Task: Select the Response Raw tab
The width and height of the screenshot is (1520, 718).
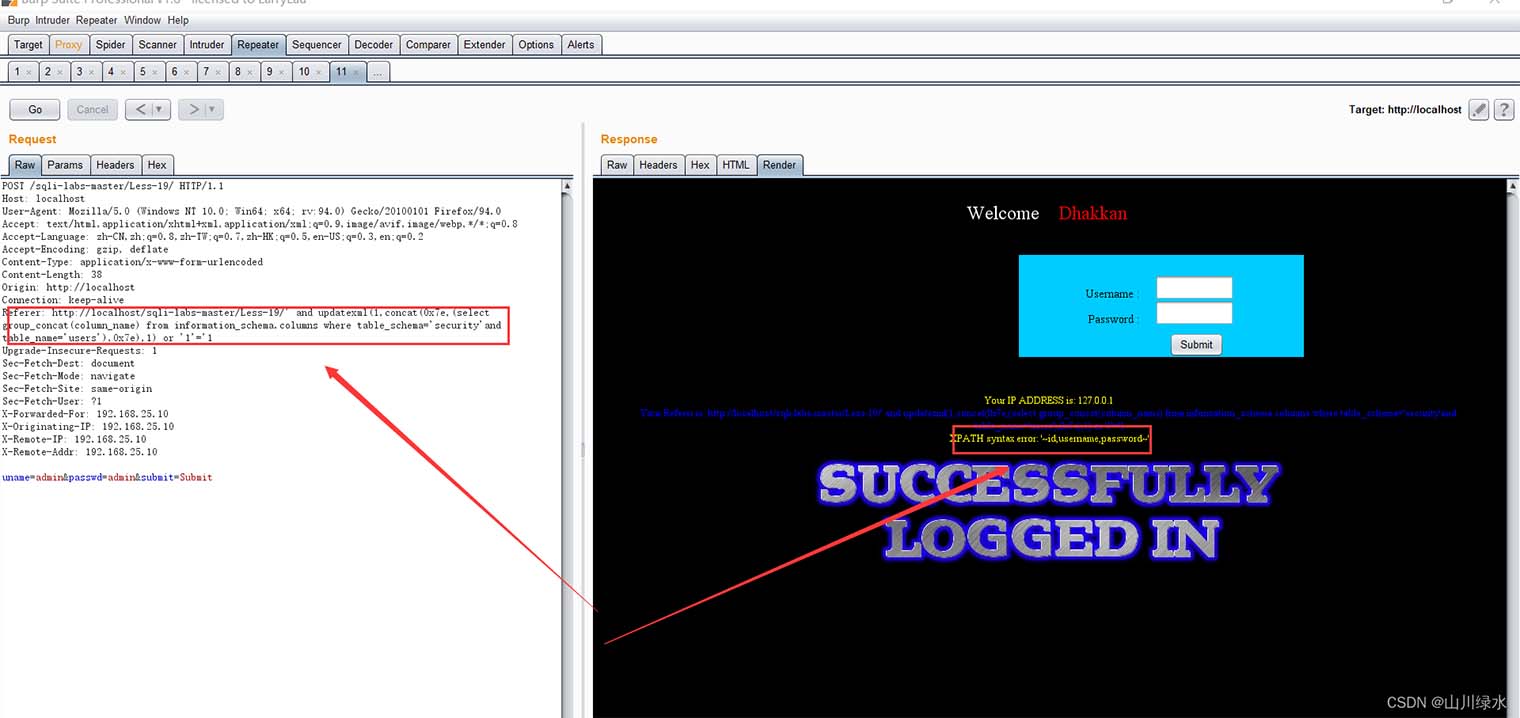Action: tap(617, 165)
